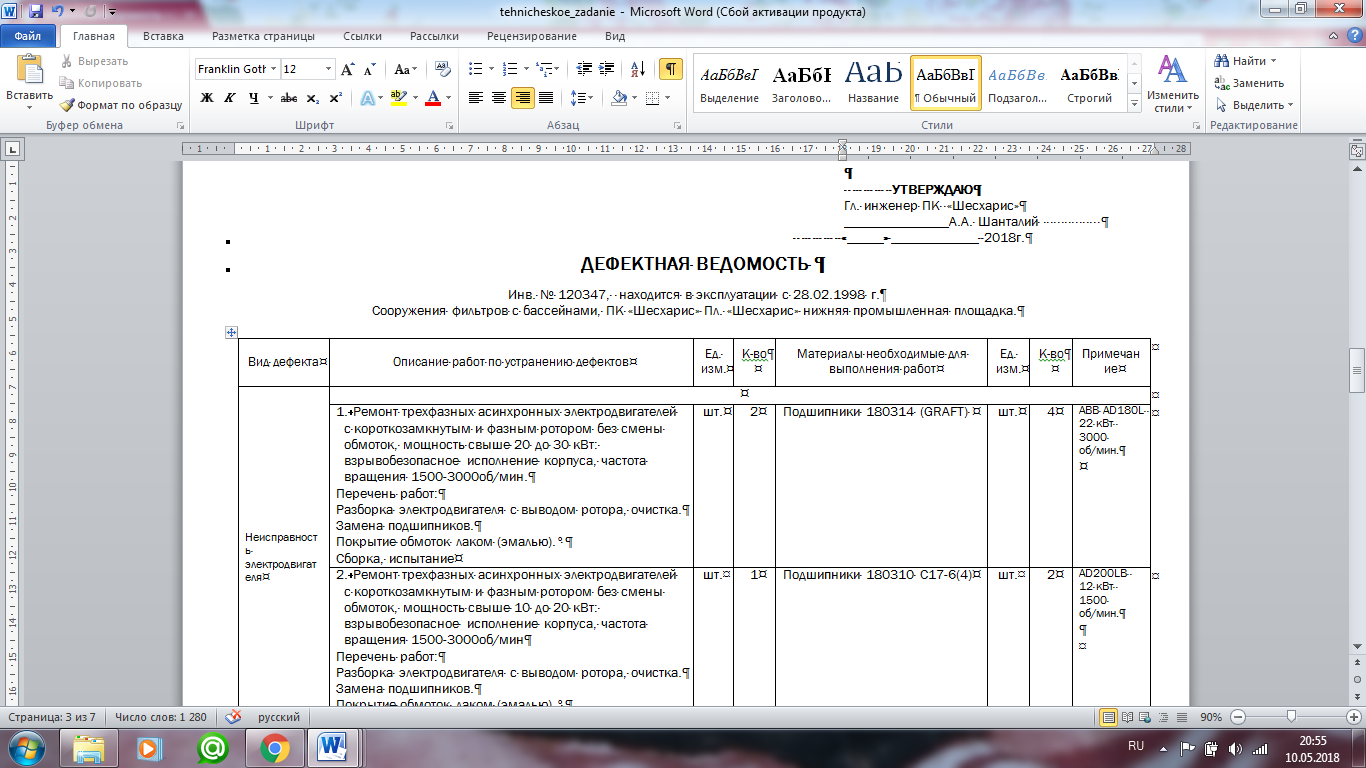Apply the Название style
The width and height of the screenshot is (1366, 768).
873,82
